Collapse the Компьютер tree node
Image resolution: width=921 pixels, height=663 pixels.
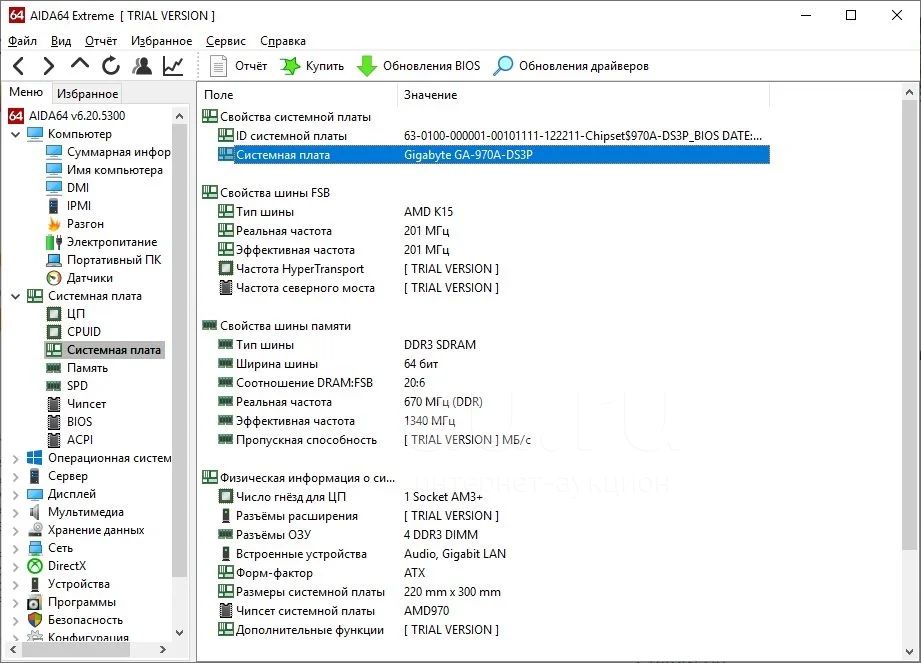tap(16, 134)
